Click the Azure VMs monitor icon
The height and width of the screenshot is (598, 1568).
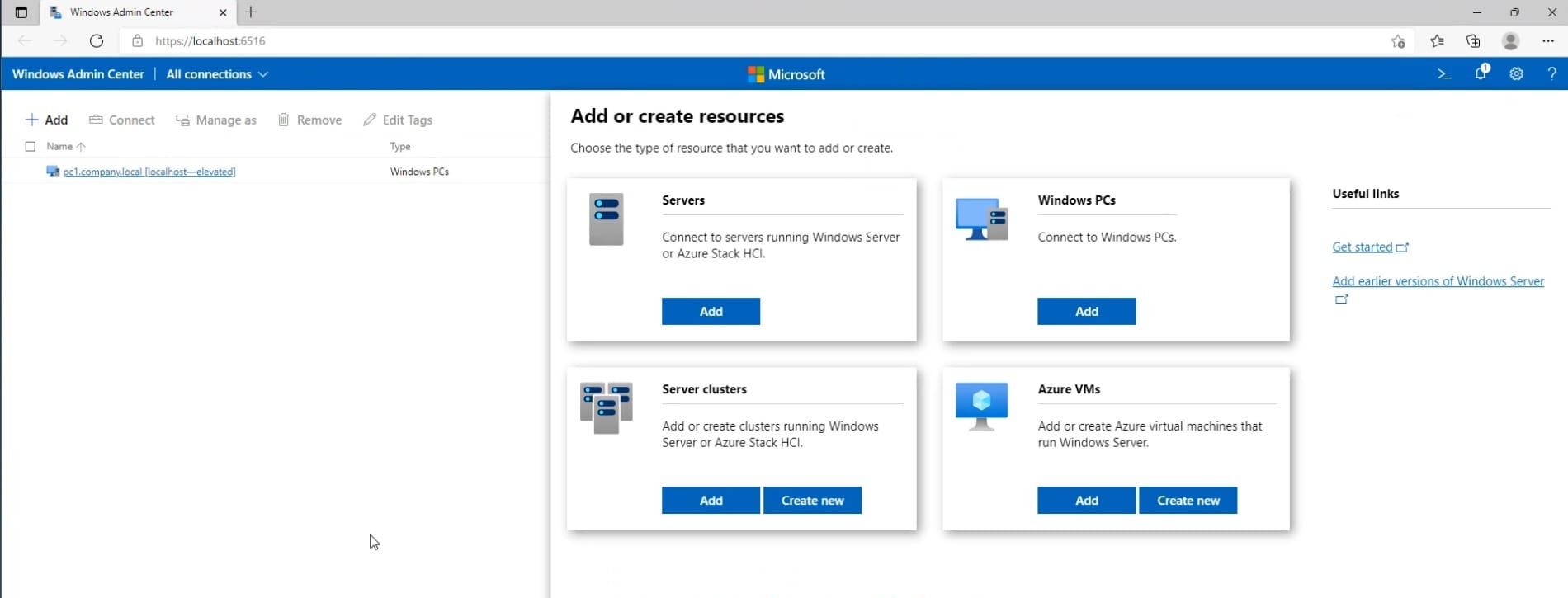[x=981, y=406]
